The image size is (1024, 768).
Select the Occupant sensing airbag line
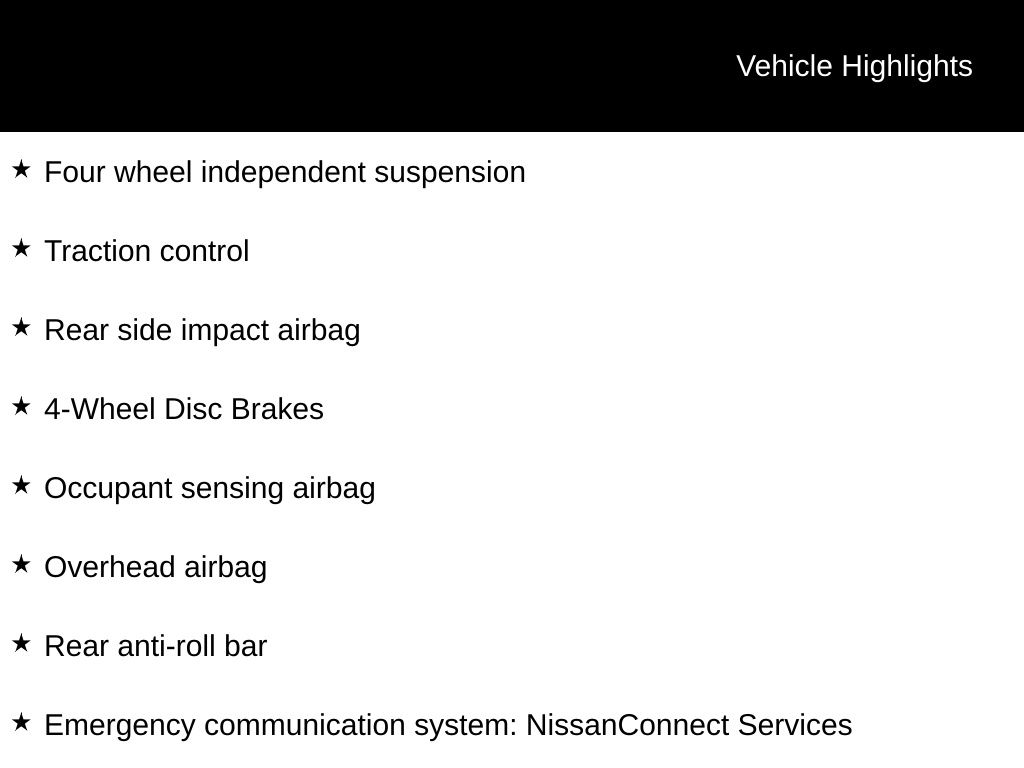pyautogui.click(x=210, y=488)
